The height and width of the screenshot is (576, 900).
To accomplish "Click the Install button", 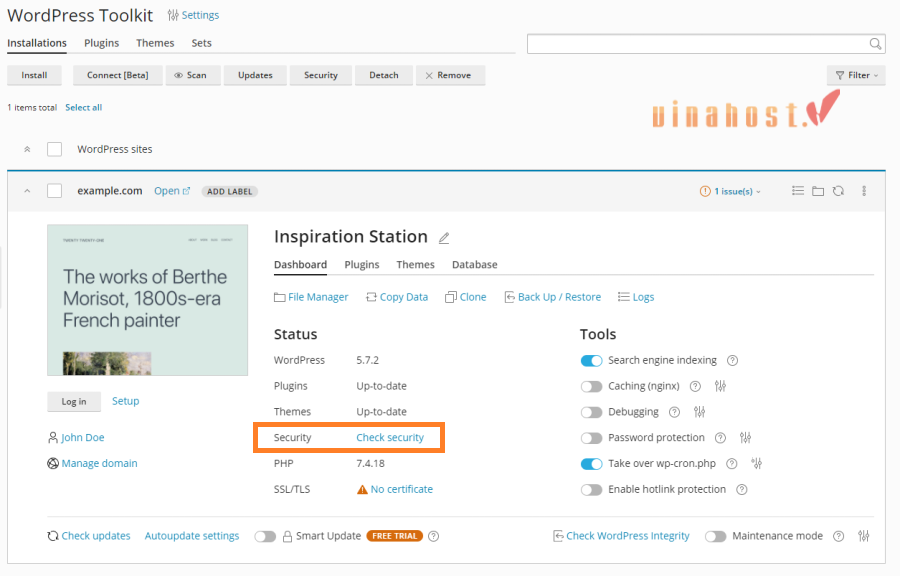I will 34,75.
